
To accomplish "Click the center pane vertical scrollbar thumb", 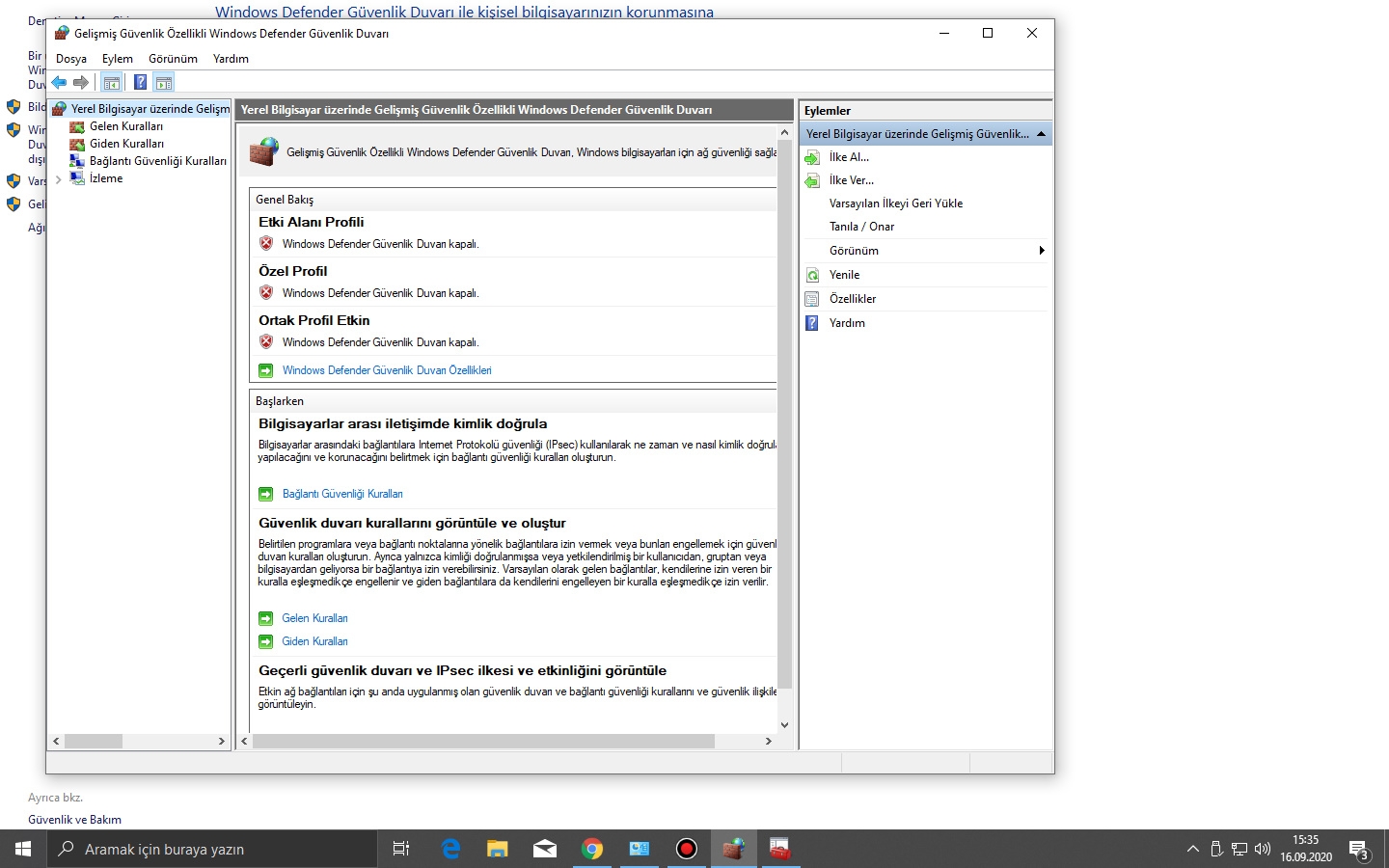I will tap(785, 415).
